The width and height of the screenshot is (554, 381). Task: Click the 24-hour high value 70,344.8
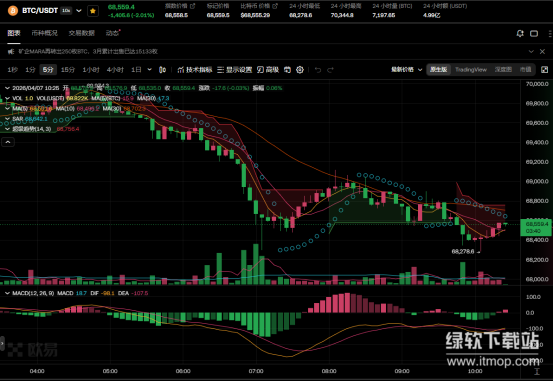click(342, 15)
